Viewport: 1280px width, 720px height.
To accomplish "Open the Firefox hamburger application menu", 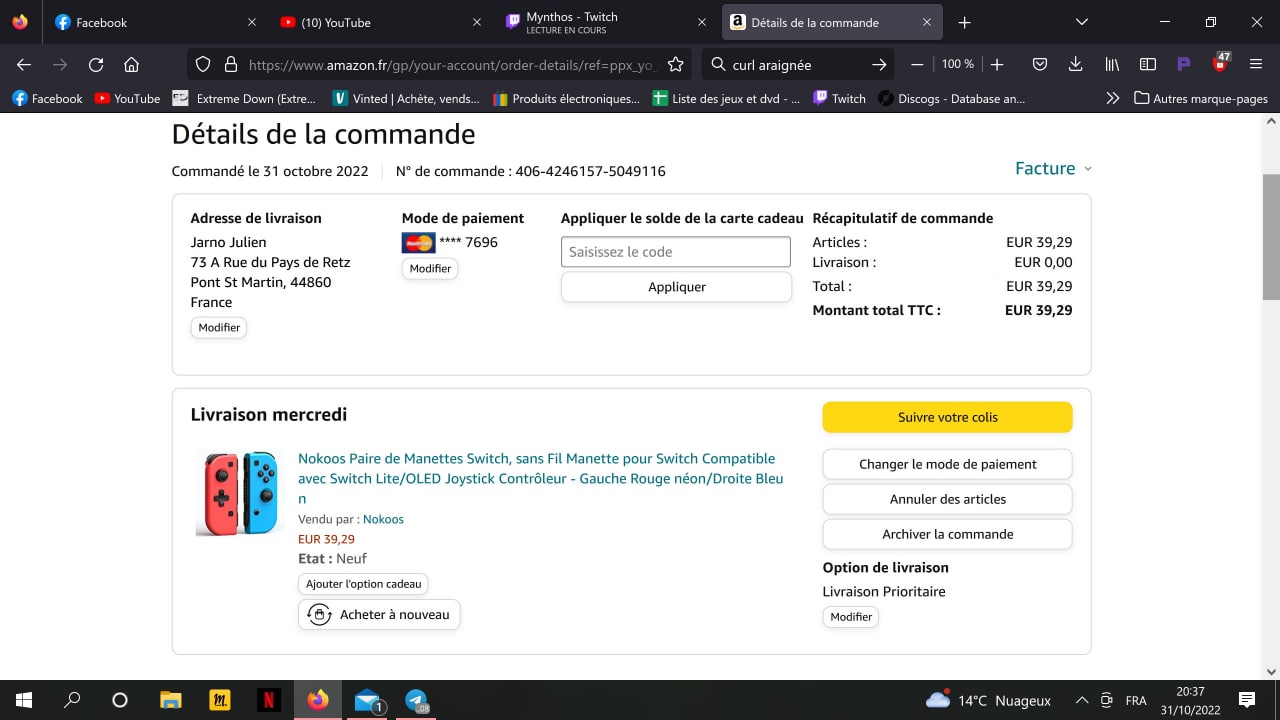I will 1256,64.
